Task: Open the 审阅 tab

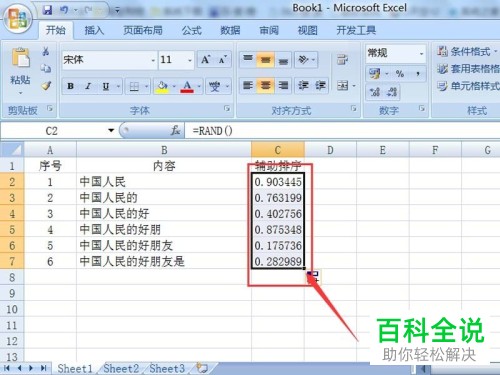Action: [269, 30]
